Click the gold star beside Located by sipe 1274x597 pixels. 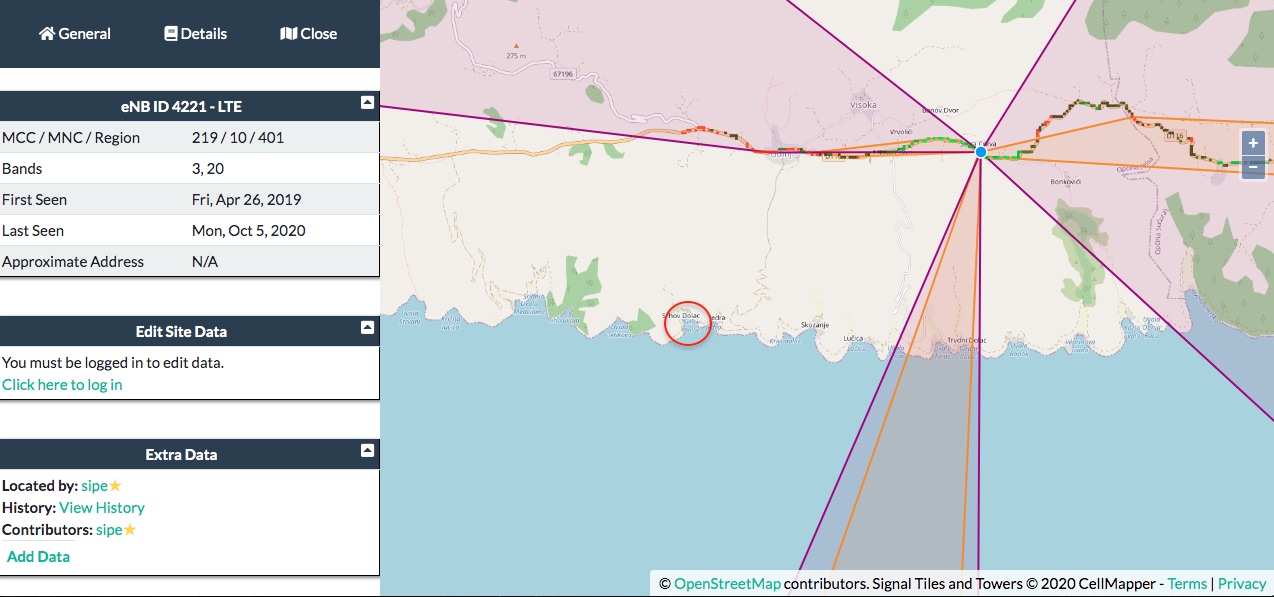(115, 486)
